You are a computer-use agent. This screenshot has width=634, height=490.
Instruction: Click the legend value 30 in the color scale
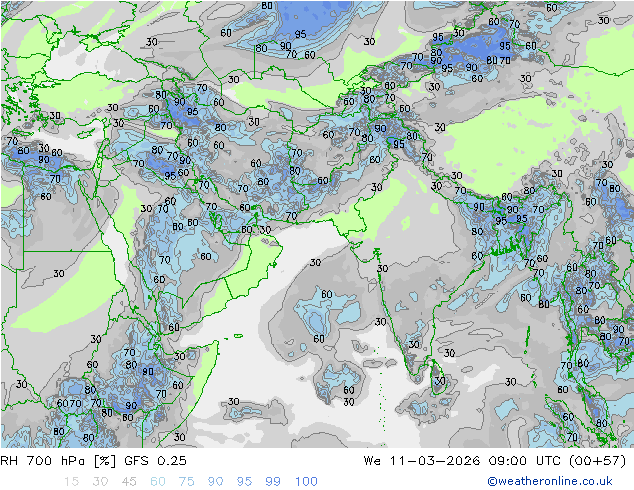click(x=100, y=482)
